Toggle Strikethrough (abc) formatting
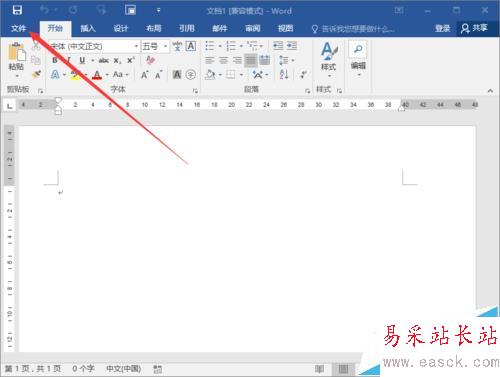500x377 pixels. click(104, 60)
